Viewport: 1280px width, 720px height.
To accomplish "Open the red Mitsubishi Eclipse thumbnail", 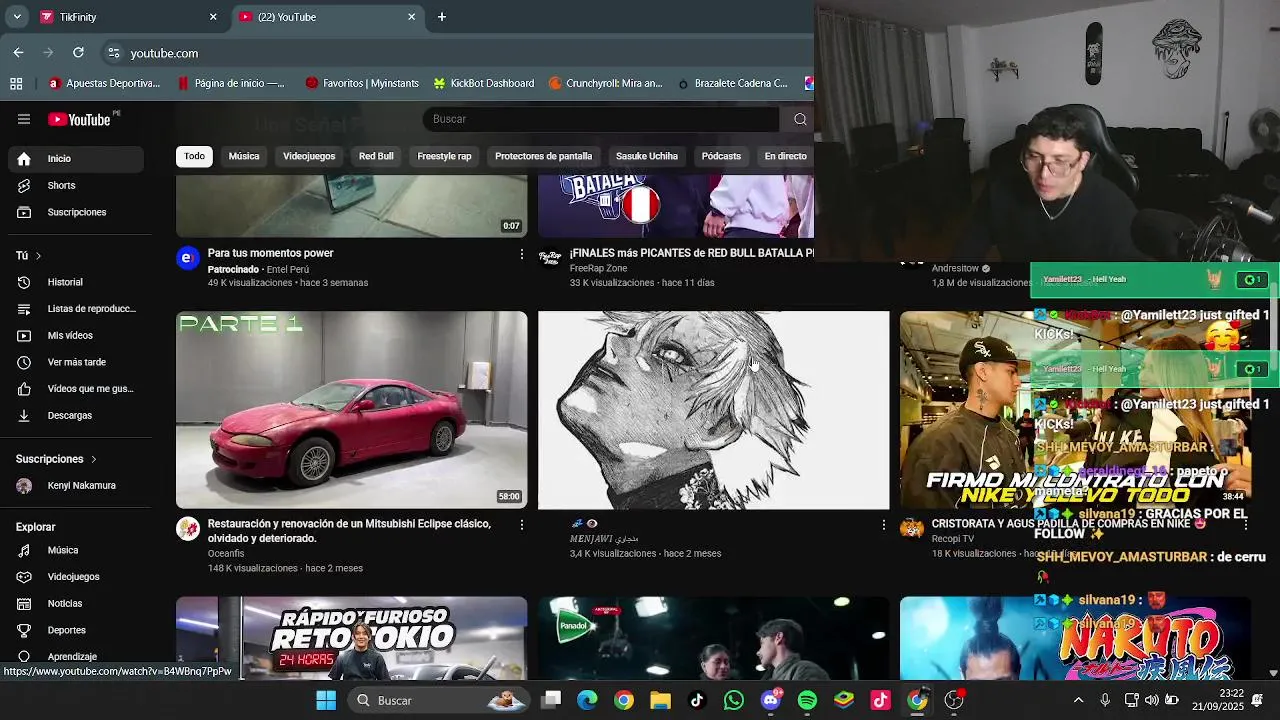I will click(x=351, y=410).
